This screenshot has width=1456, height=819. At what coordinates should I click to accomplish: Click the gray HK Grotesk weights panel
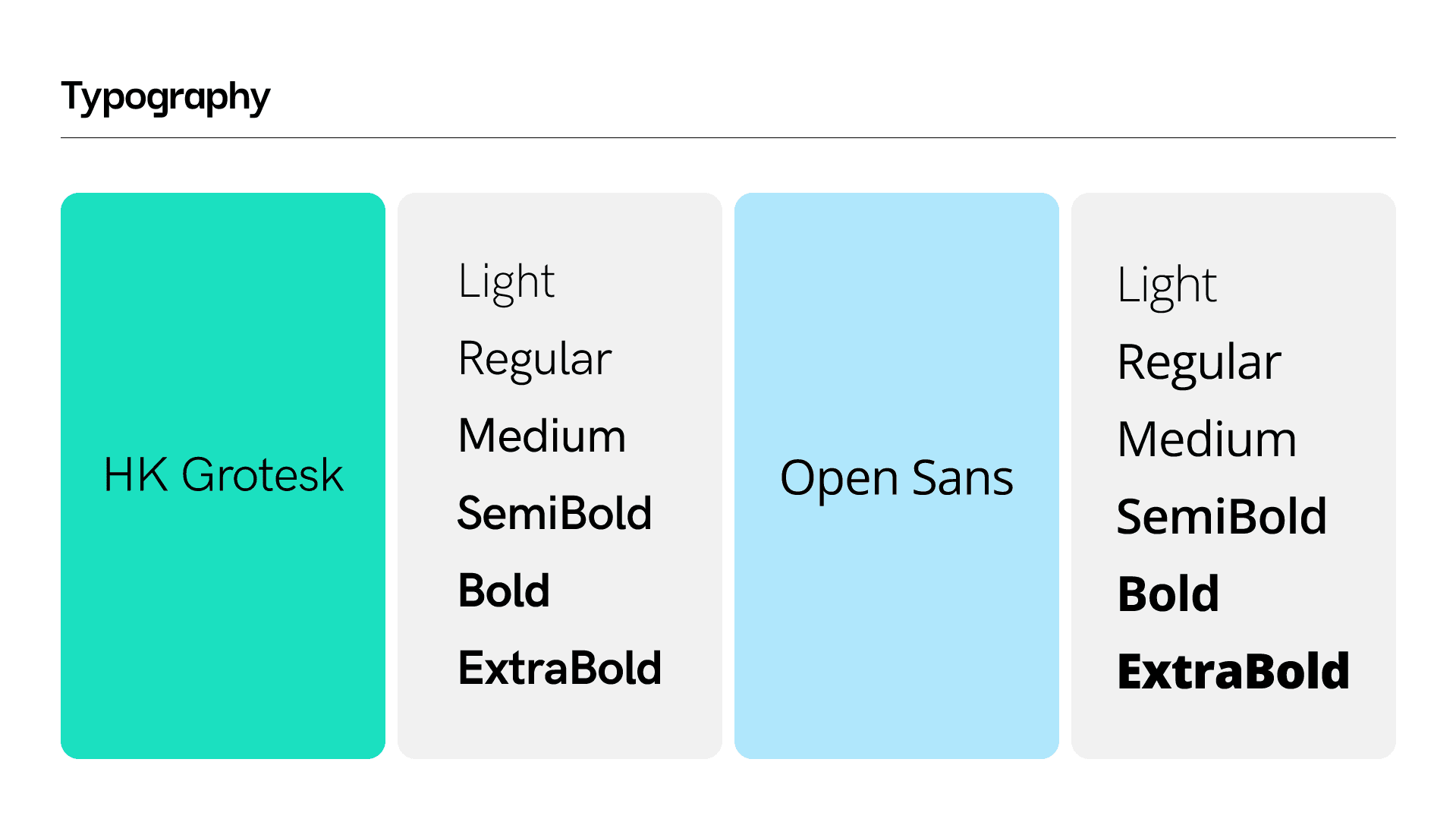[x=560, y=476]
